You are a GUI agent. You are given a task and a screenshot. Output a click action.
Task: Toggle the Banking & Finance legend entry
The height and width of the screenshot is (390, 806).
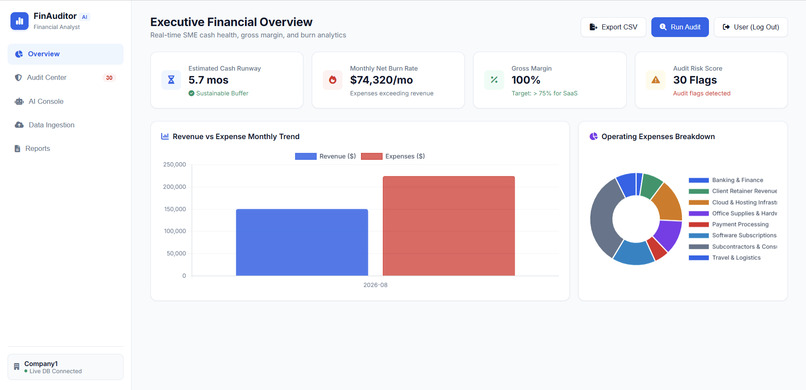point(726,180)
